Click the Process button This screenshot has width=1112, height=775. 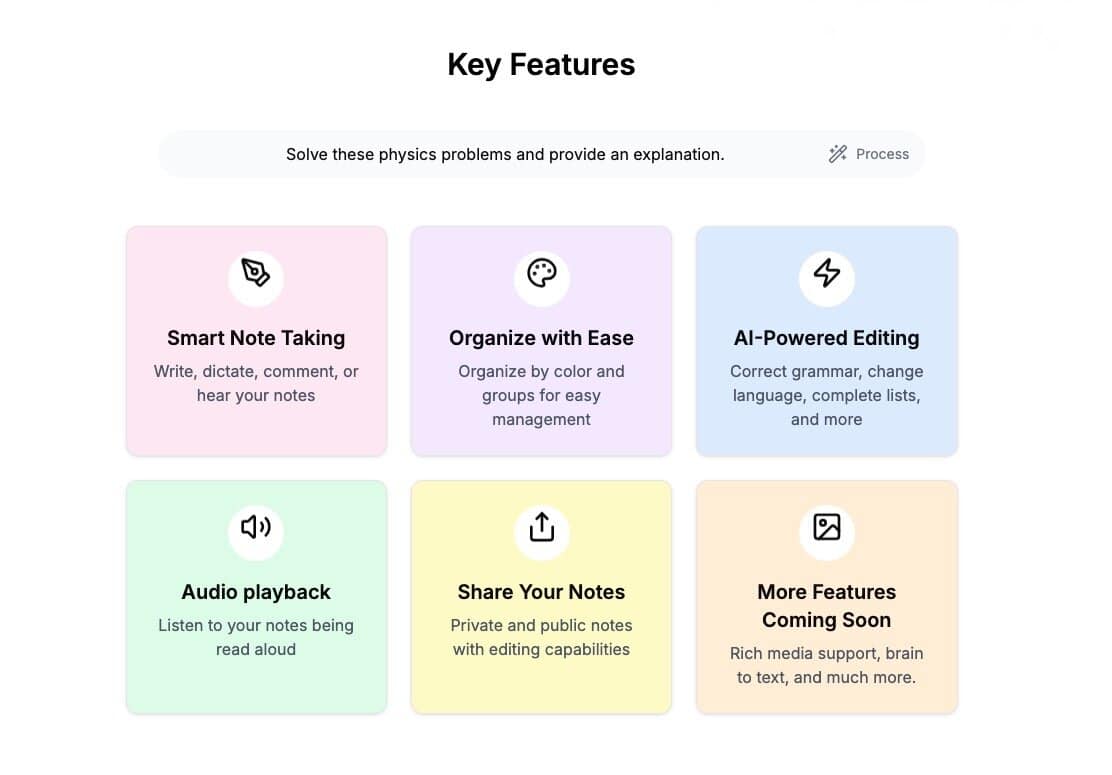click(869, 154)
